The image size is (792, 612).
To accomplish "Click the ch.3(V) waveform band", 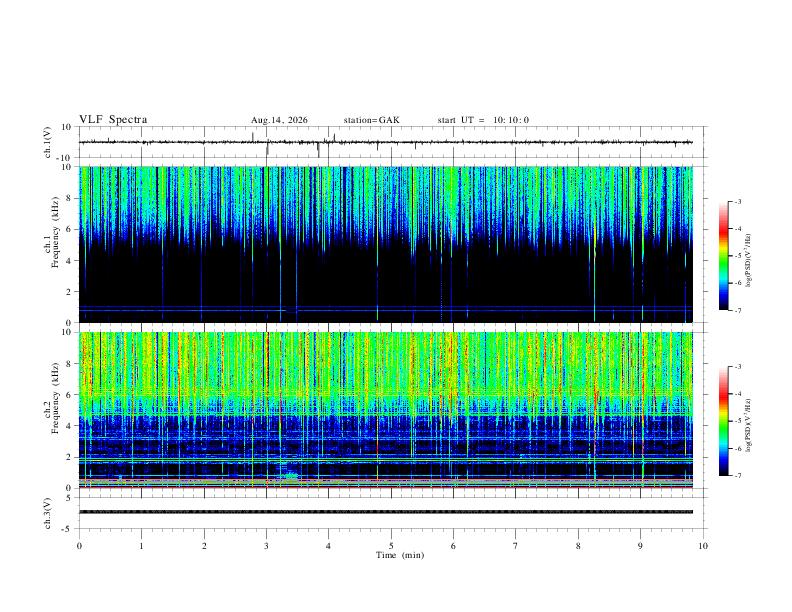I will point(385,512).
